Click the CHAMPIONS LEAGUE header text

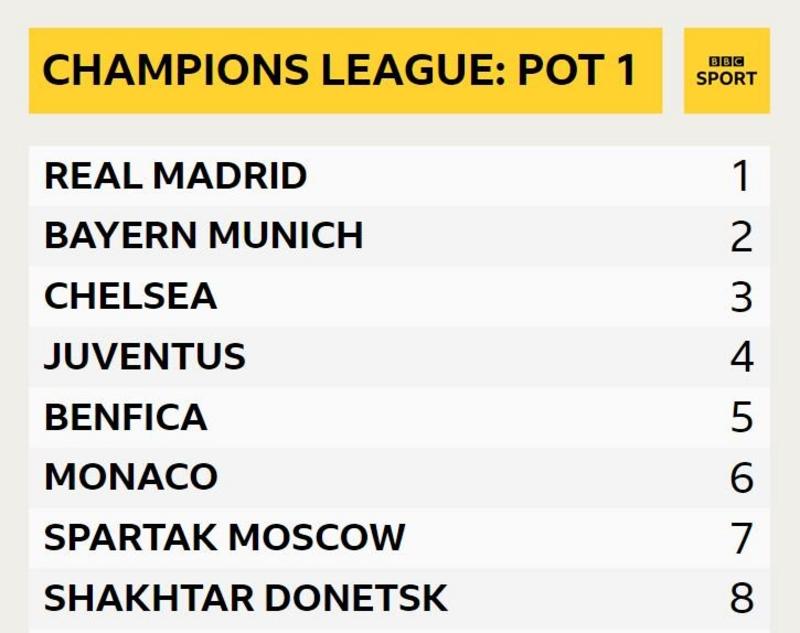[272, 71]
